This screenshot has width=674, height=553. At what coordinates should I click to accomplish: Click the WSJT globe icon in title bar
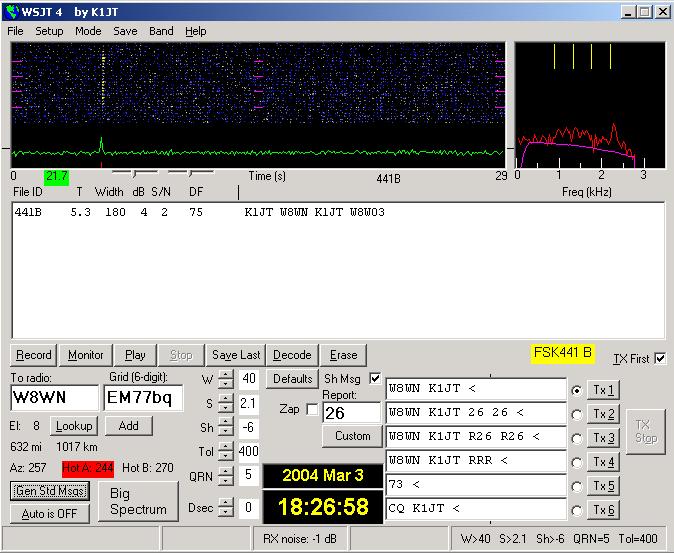coord(12,12)
